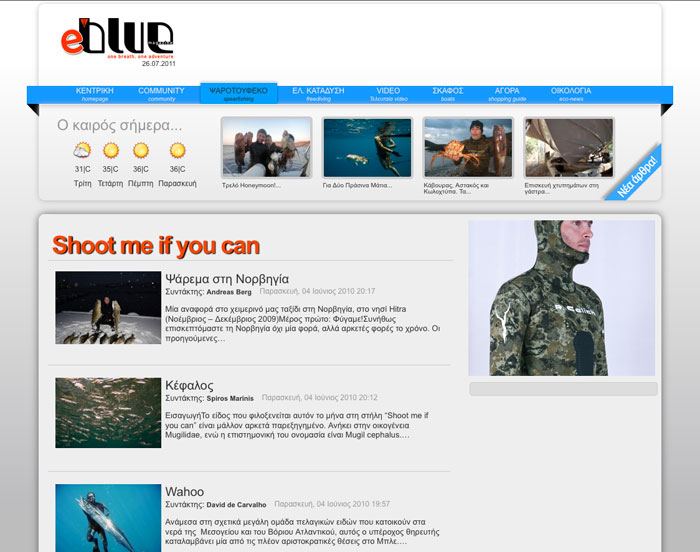Click the sun icon for Τετάρτη
Screen dimensions: 700x552
(x=111, y=150)
